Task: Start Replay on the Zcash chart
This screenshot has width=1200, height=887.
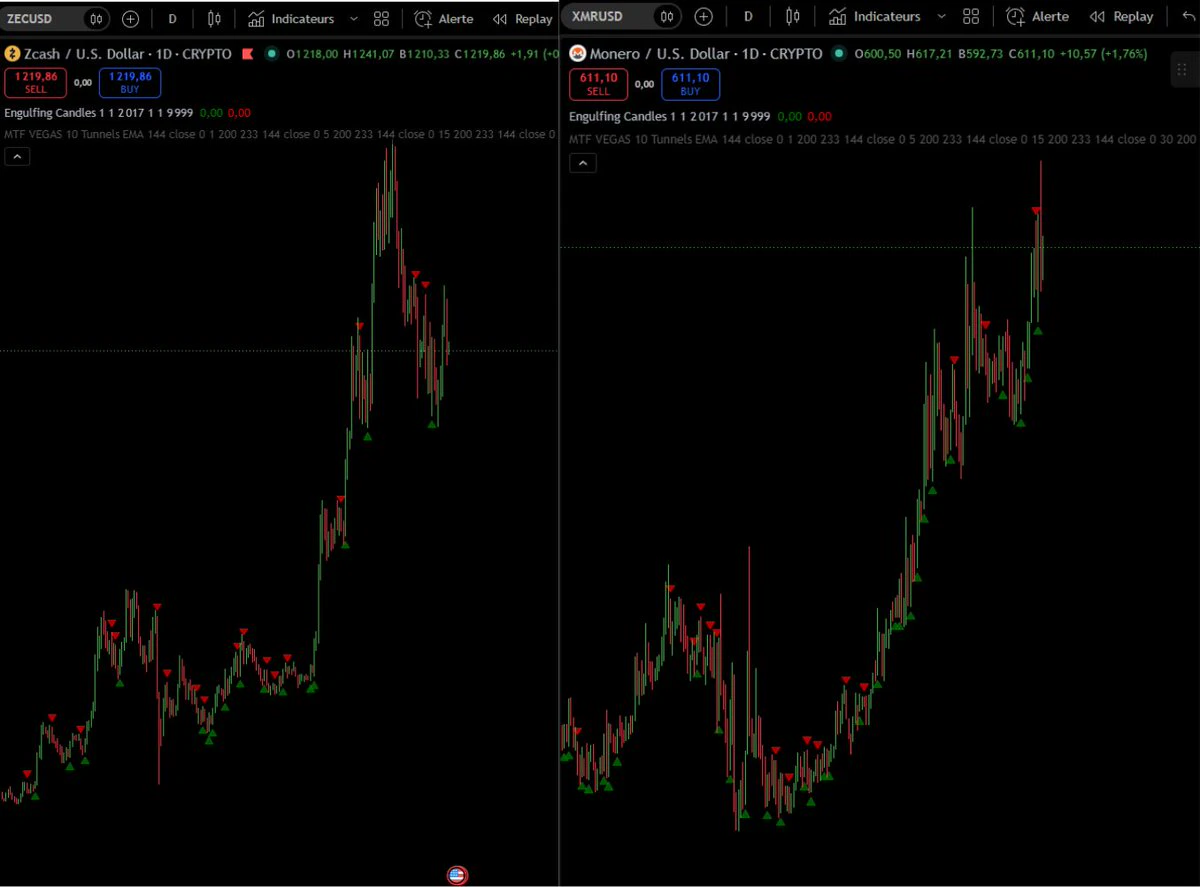Action: point(522,19)
